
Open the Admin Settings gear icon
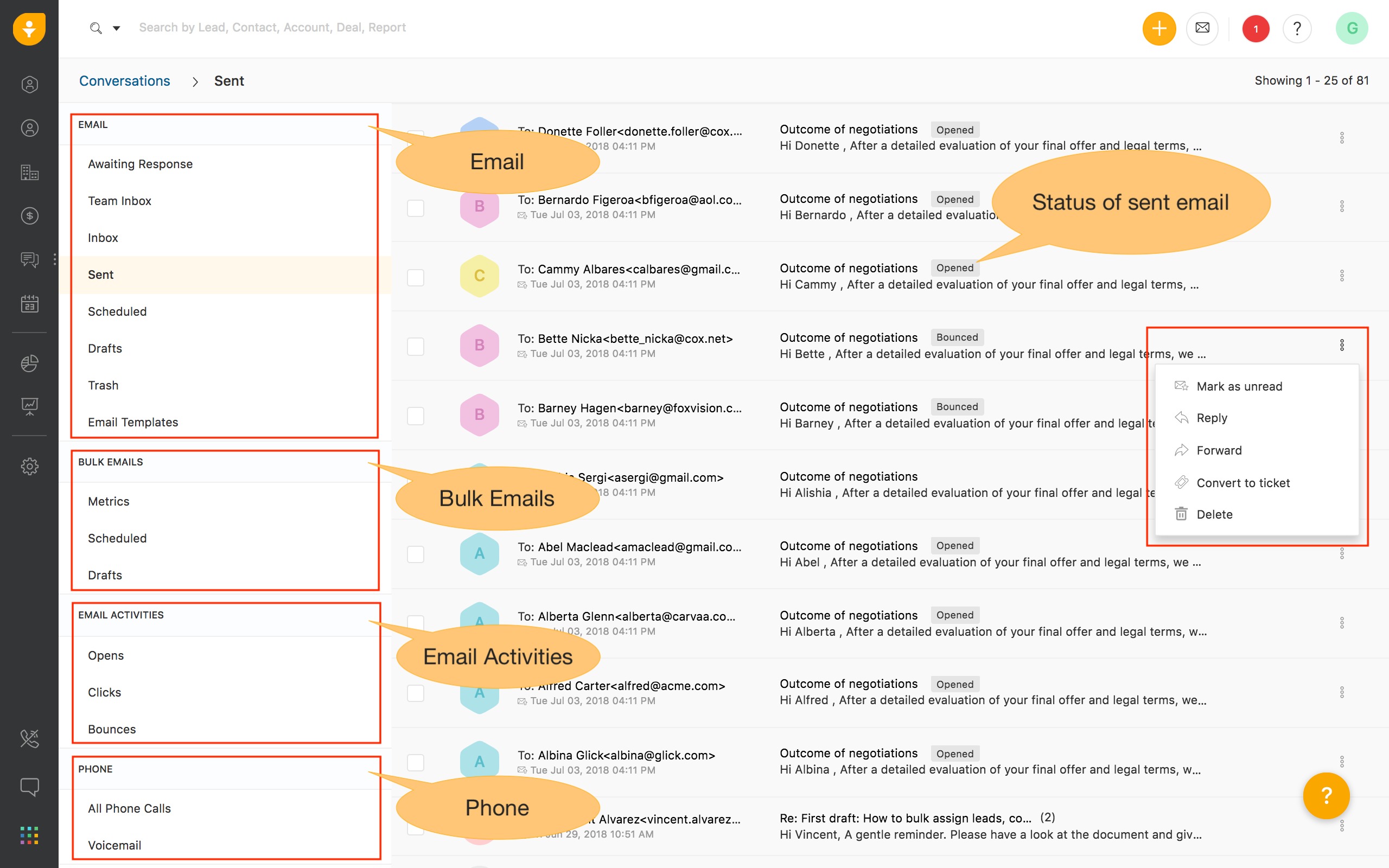tap(29, 465)
